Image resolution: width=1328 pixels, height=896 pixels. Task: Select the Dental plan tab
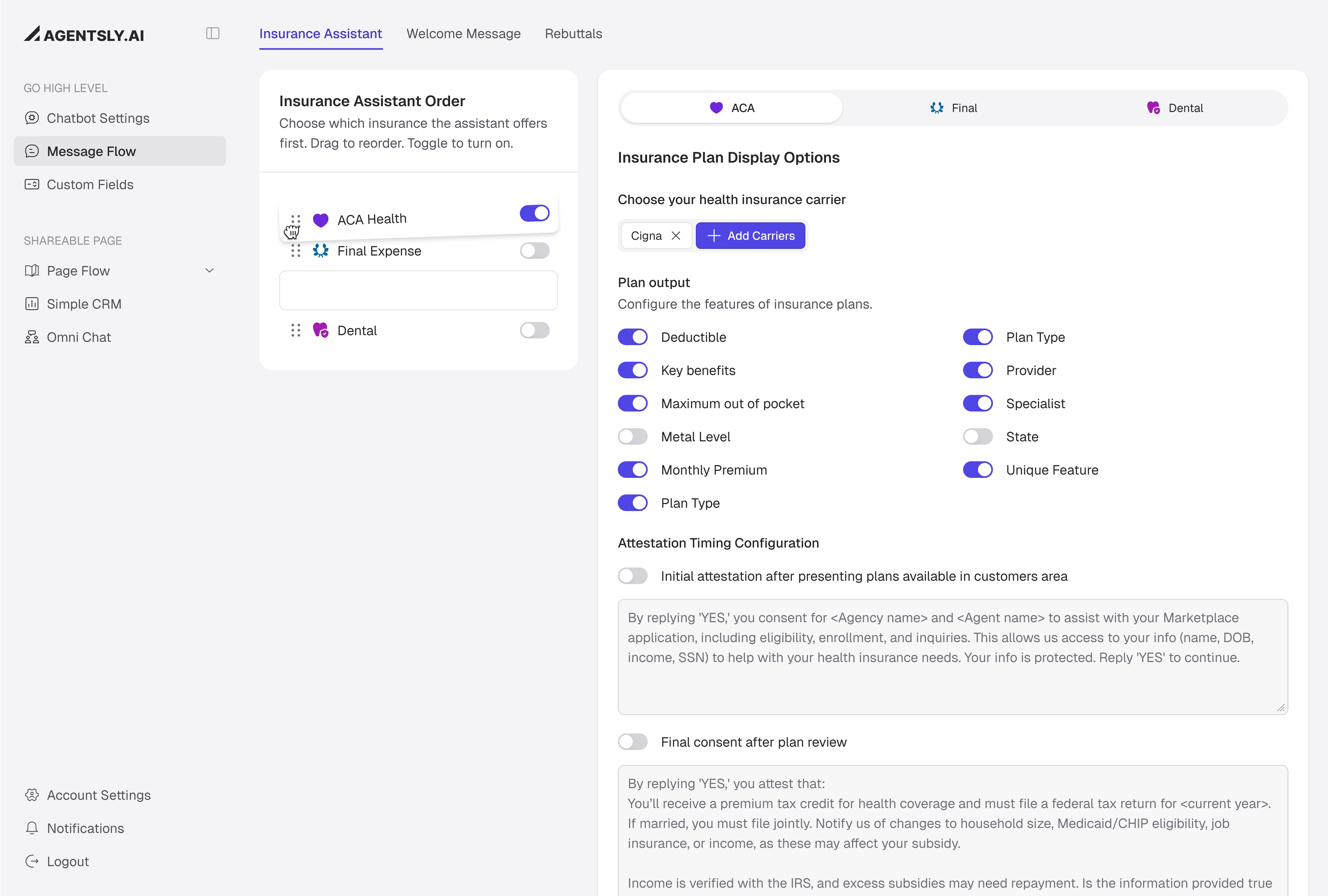click(1176, 108)
